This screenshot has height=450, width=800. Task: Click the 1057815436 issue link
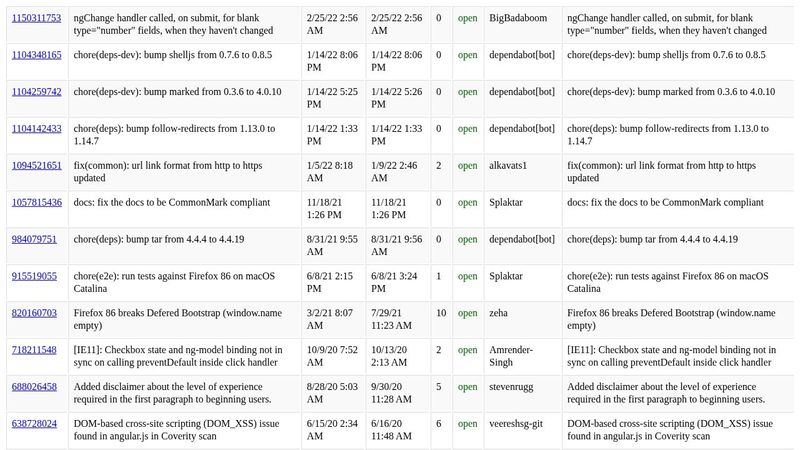pyautogui.click(x=36, y=203)
